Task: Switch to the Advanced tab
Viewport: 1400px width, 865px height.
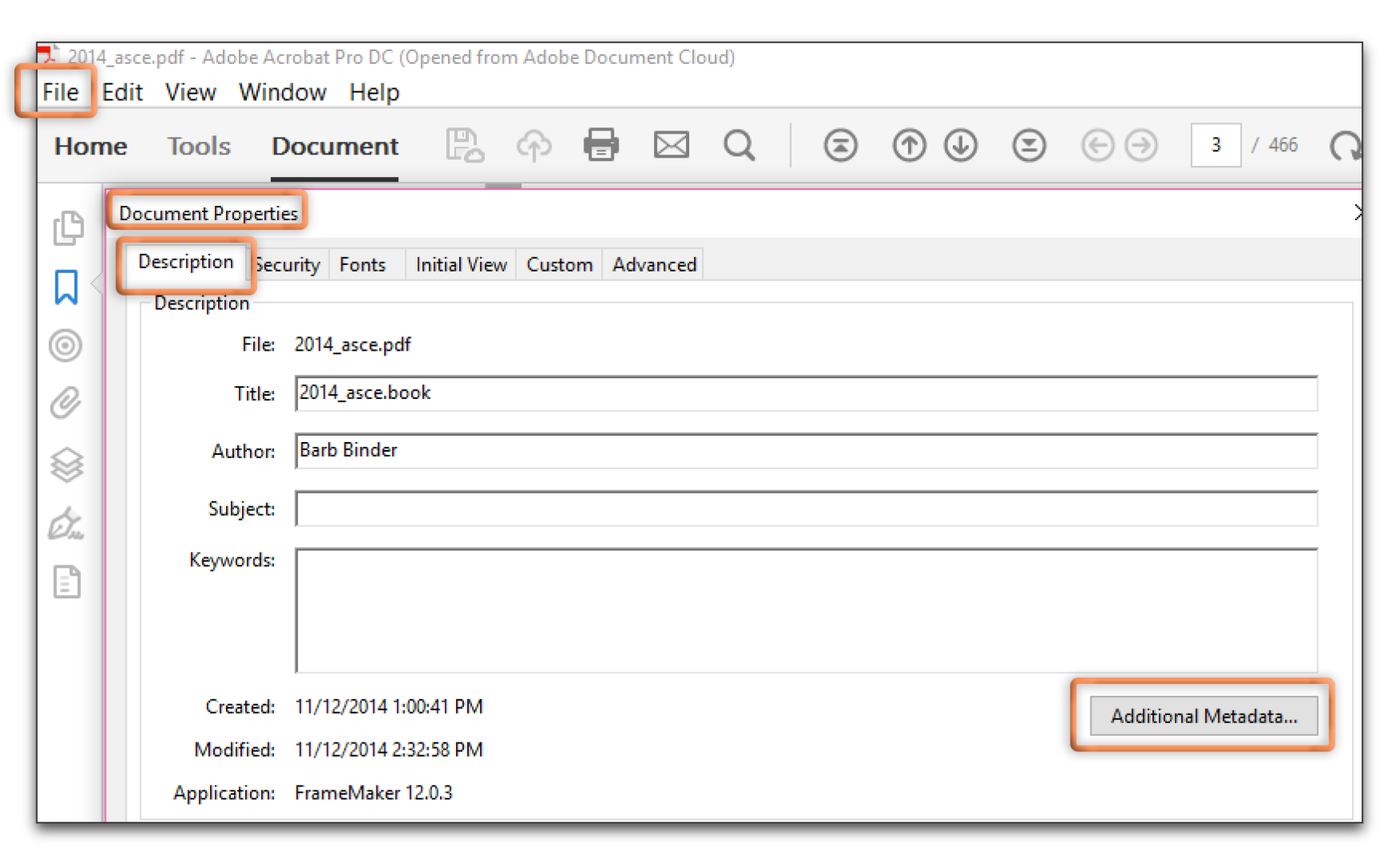Action: 654,265
